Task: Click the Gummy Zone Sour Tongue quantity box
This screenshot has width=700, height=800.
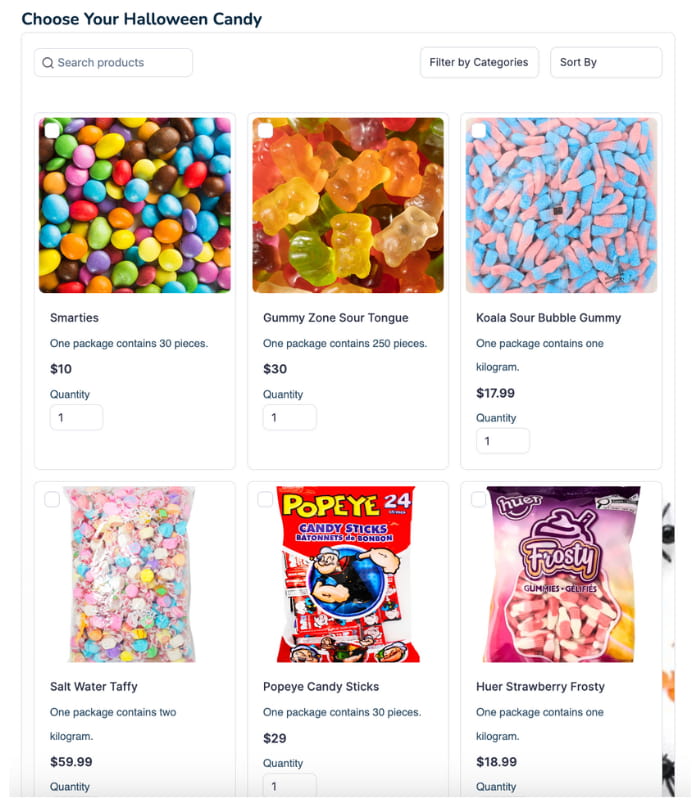Action: click(x=290, y=417)
